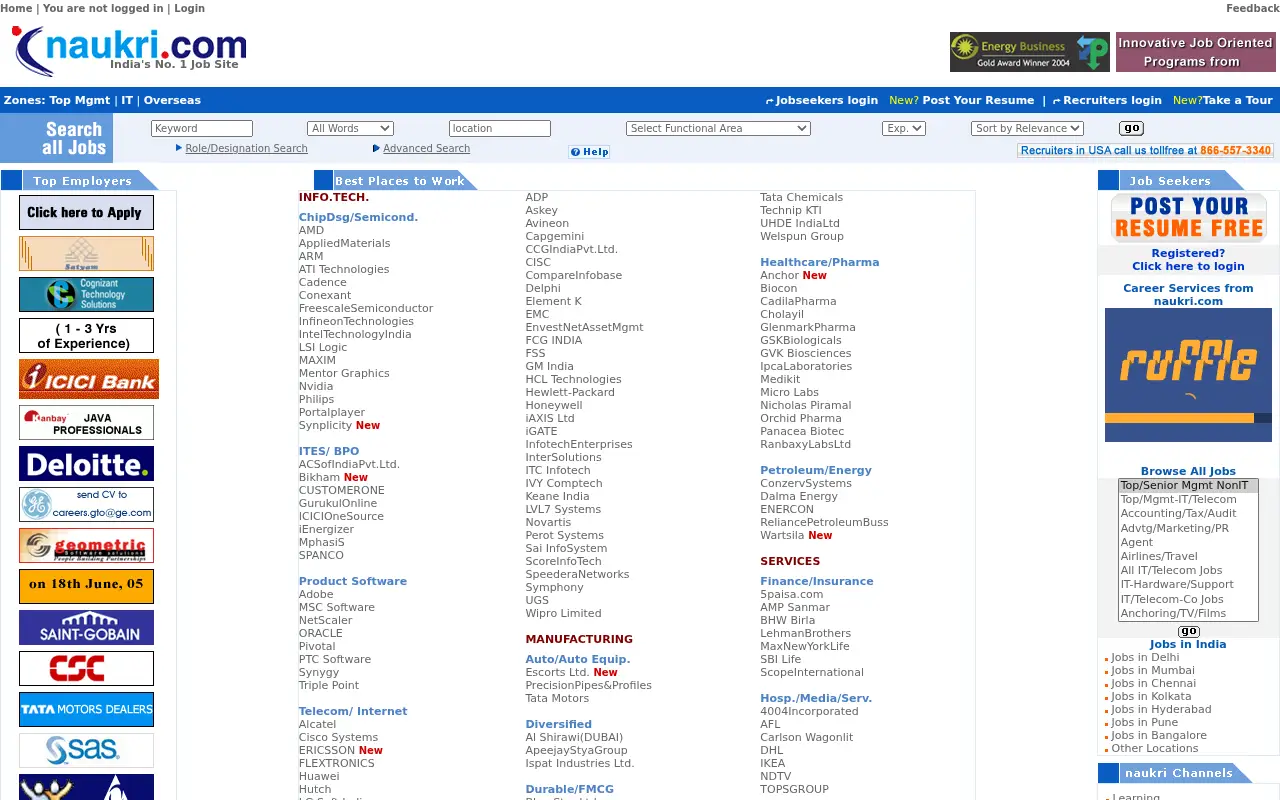Open the Energy Business Gold Award banner
Viewport: 1280px width, 800px height.
point(1030,52)
